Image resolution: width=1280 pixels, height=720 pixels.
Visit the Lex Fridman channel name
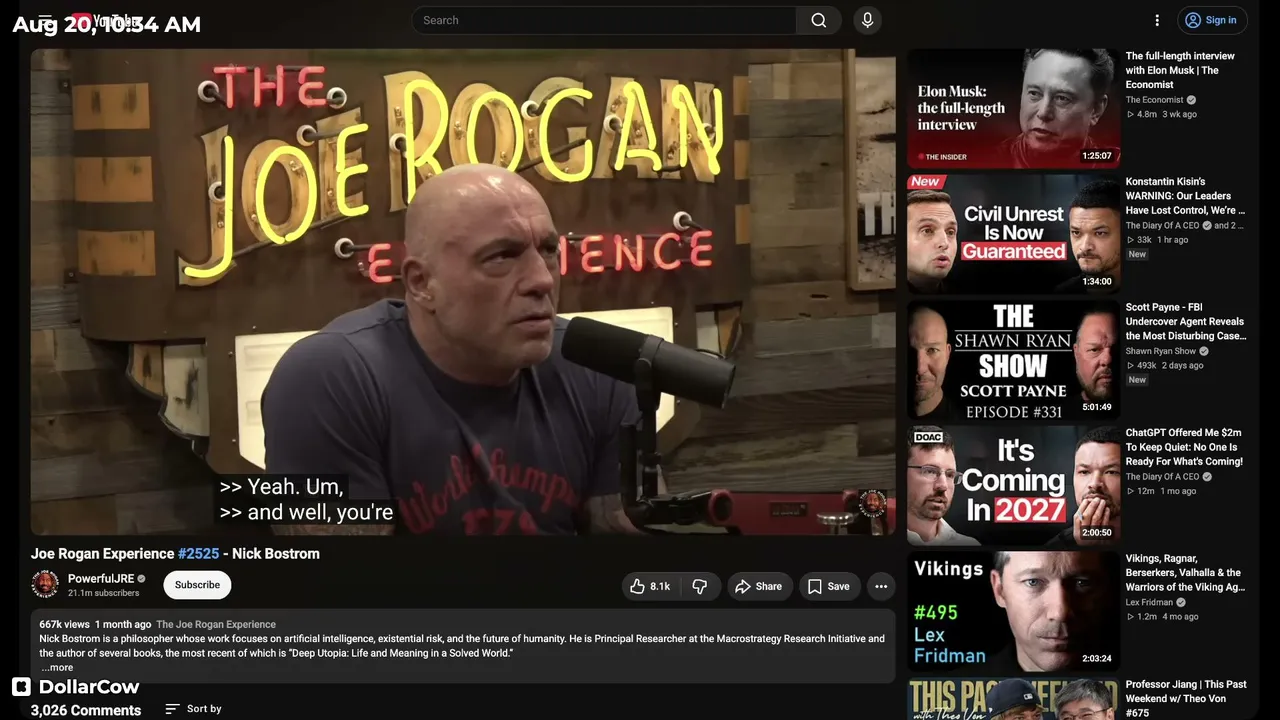point(1149,603)
